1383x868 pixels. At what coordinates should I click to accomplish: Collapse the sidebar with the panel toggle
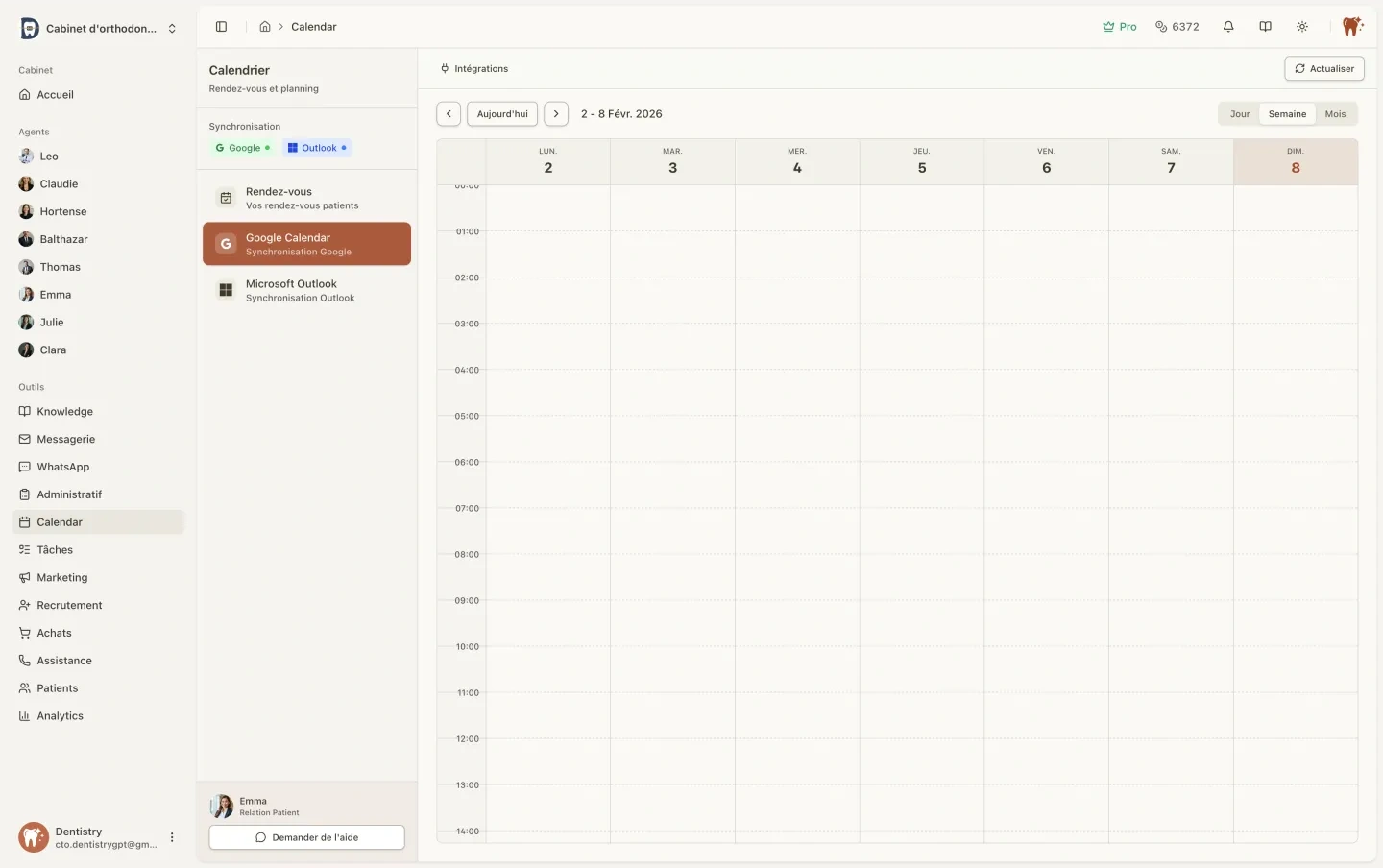(222, 26)
